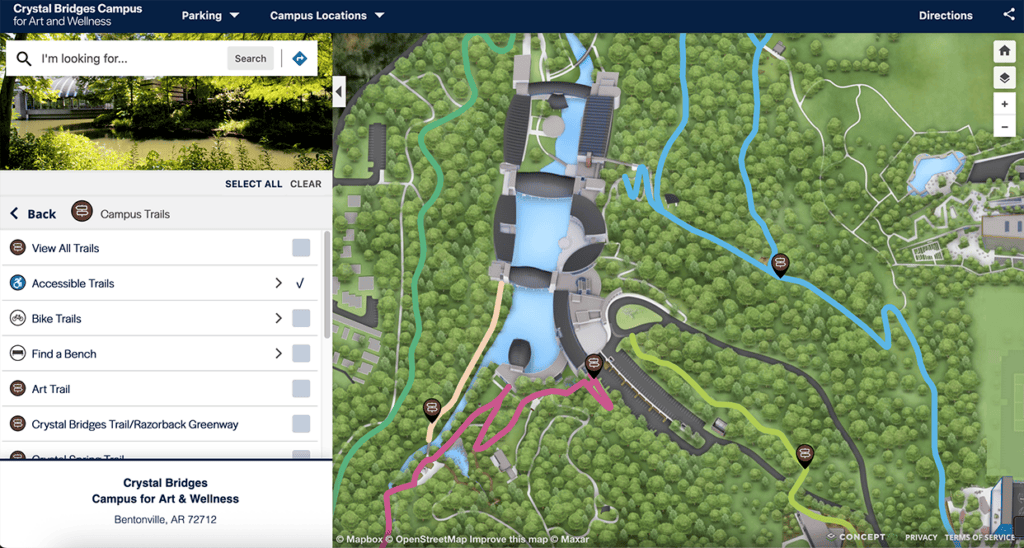
Task: Click the share icon in header
Action: (x=1008, y=15)
